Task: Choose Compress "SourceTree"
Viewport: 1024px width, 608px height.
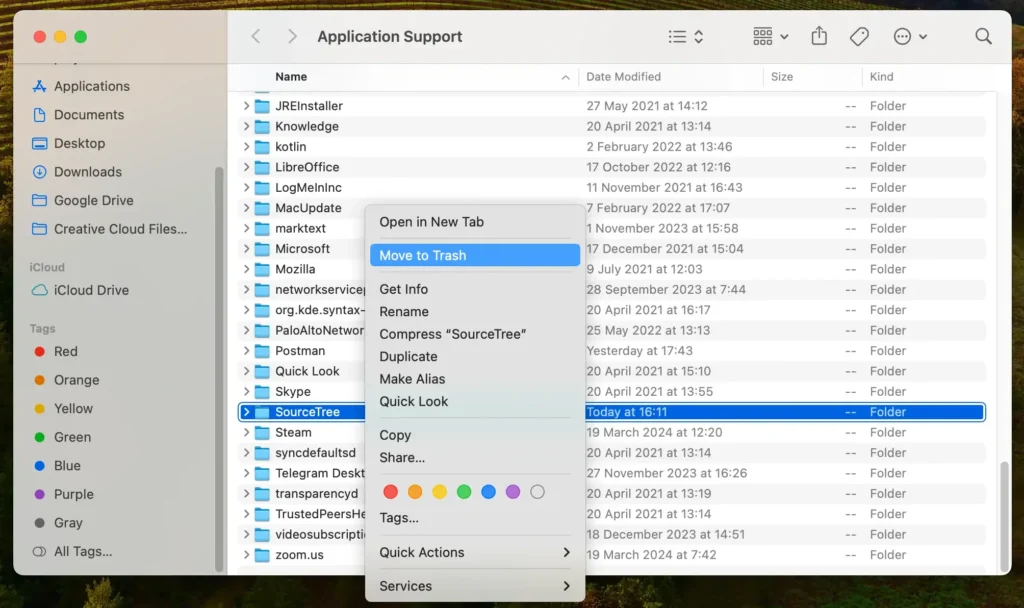Action: (x=475, y=334)
